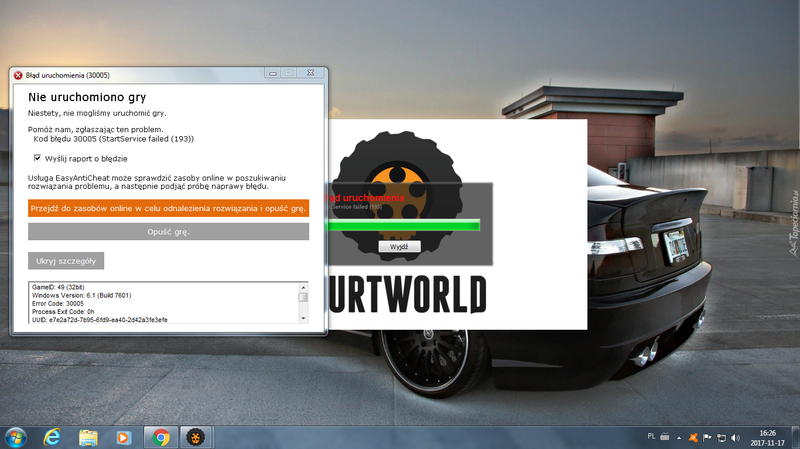Click 'Windows Version: 6.1 (Build 7601)' line
The height and width of the screenshot is (449, 800).
81,295
